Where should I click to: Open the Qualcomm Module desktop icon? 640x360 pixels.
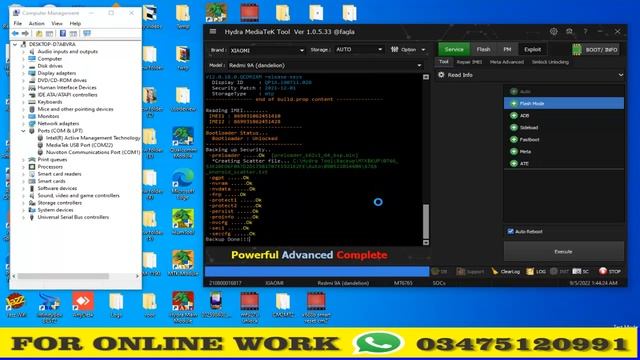(x=183, y=142)
